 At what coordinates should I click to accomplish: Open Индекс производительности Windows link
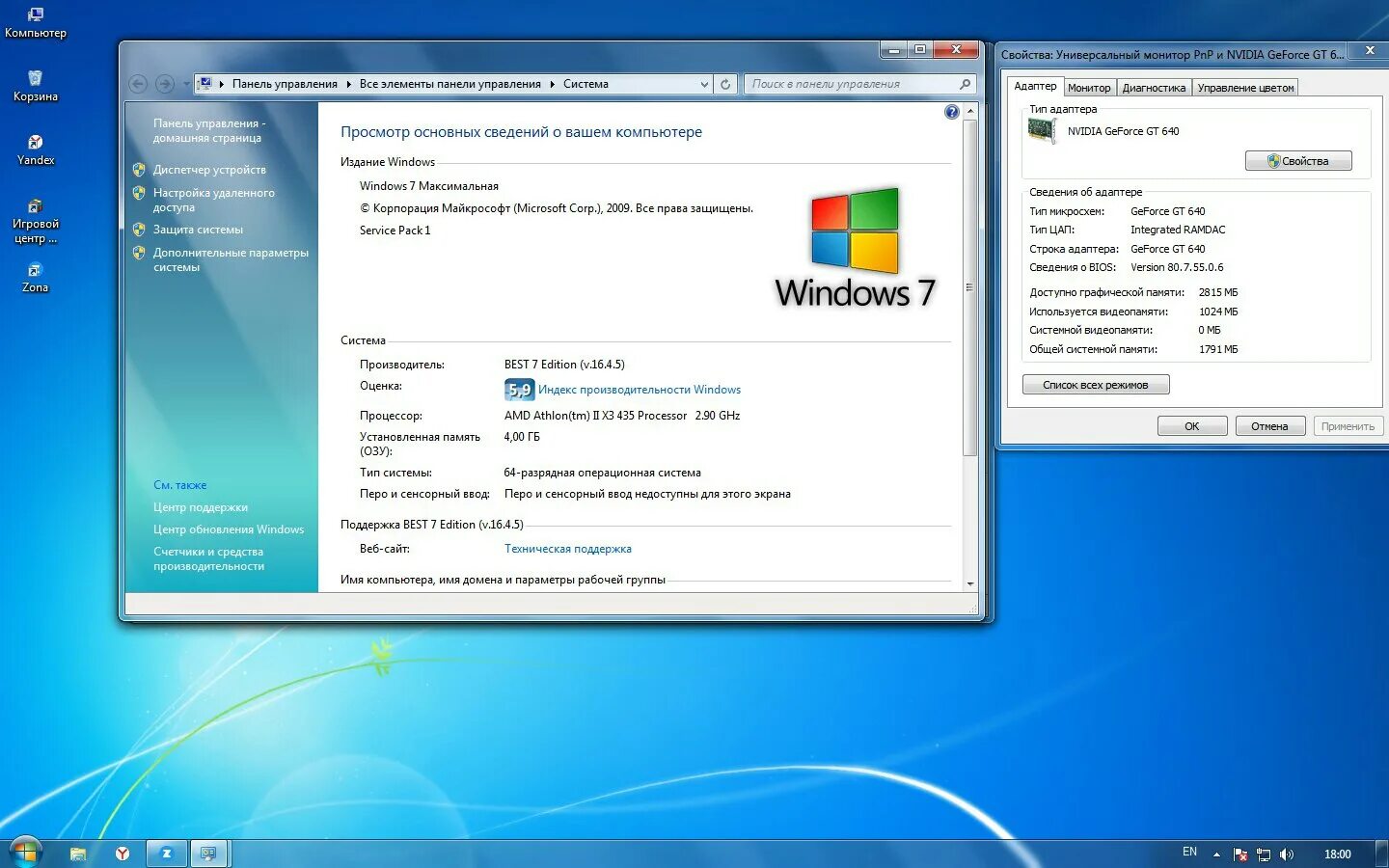[640, 390]
